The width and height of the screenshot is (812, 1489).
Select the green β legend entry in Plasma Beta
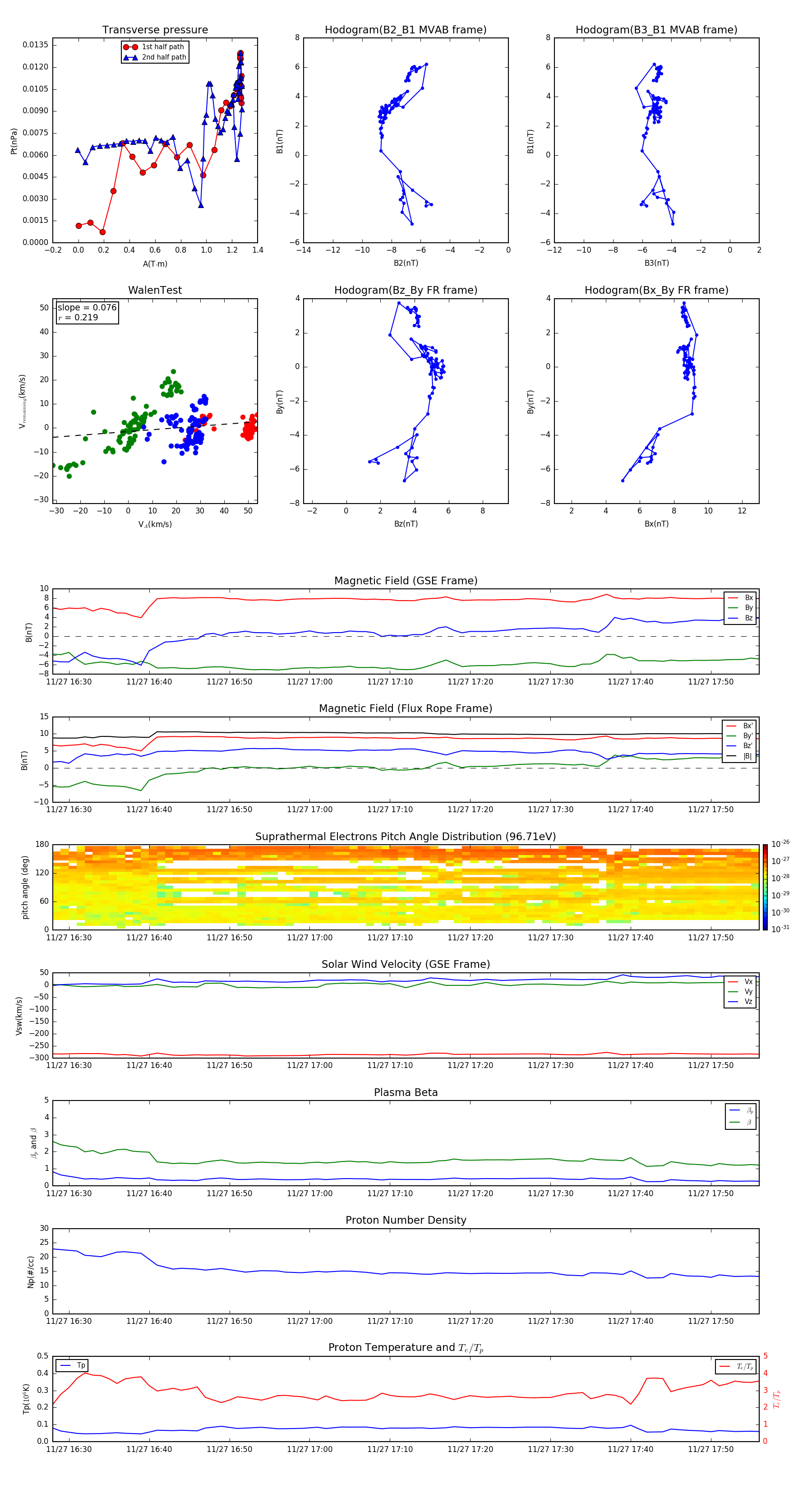click(741, 1123)
